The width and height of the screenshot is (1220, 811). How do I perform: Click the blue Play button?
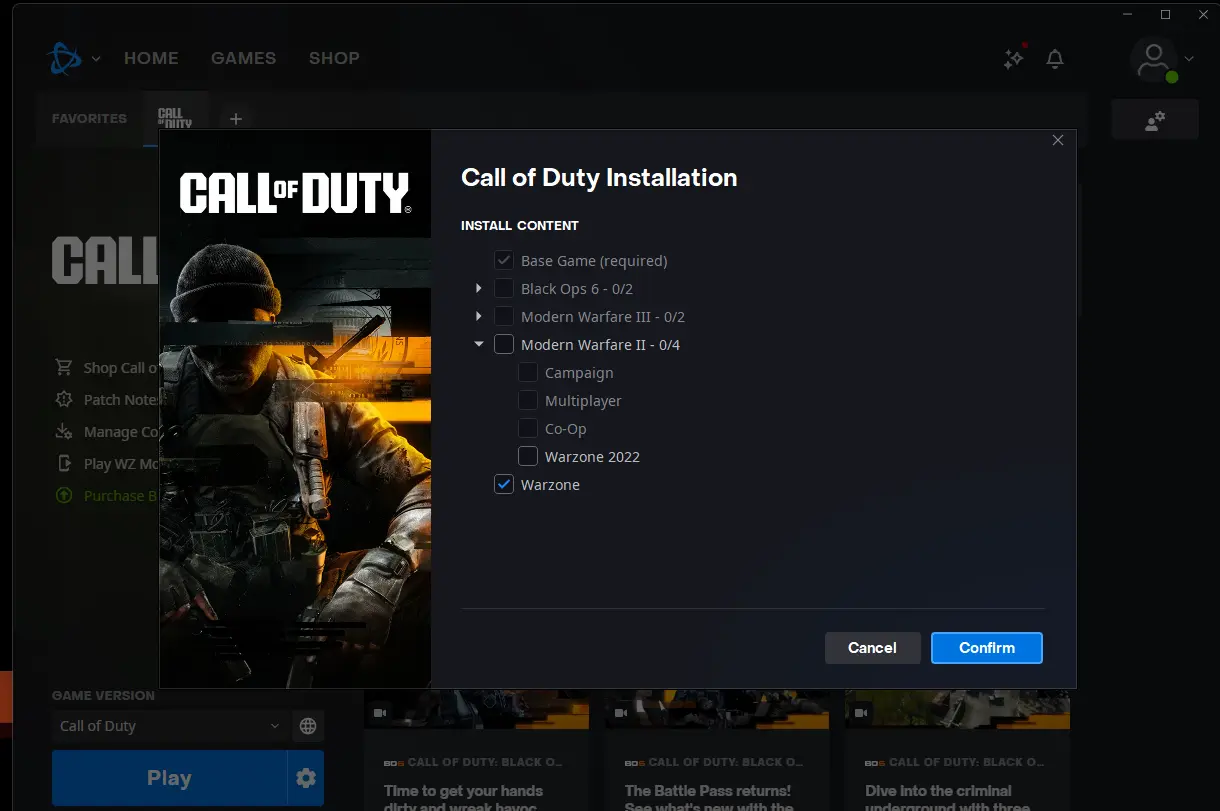tap(169, 778)
